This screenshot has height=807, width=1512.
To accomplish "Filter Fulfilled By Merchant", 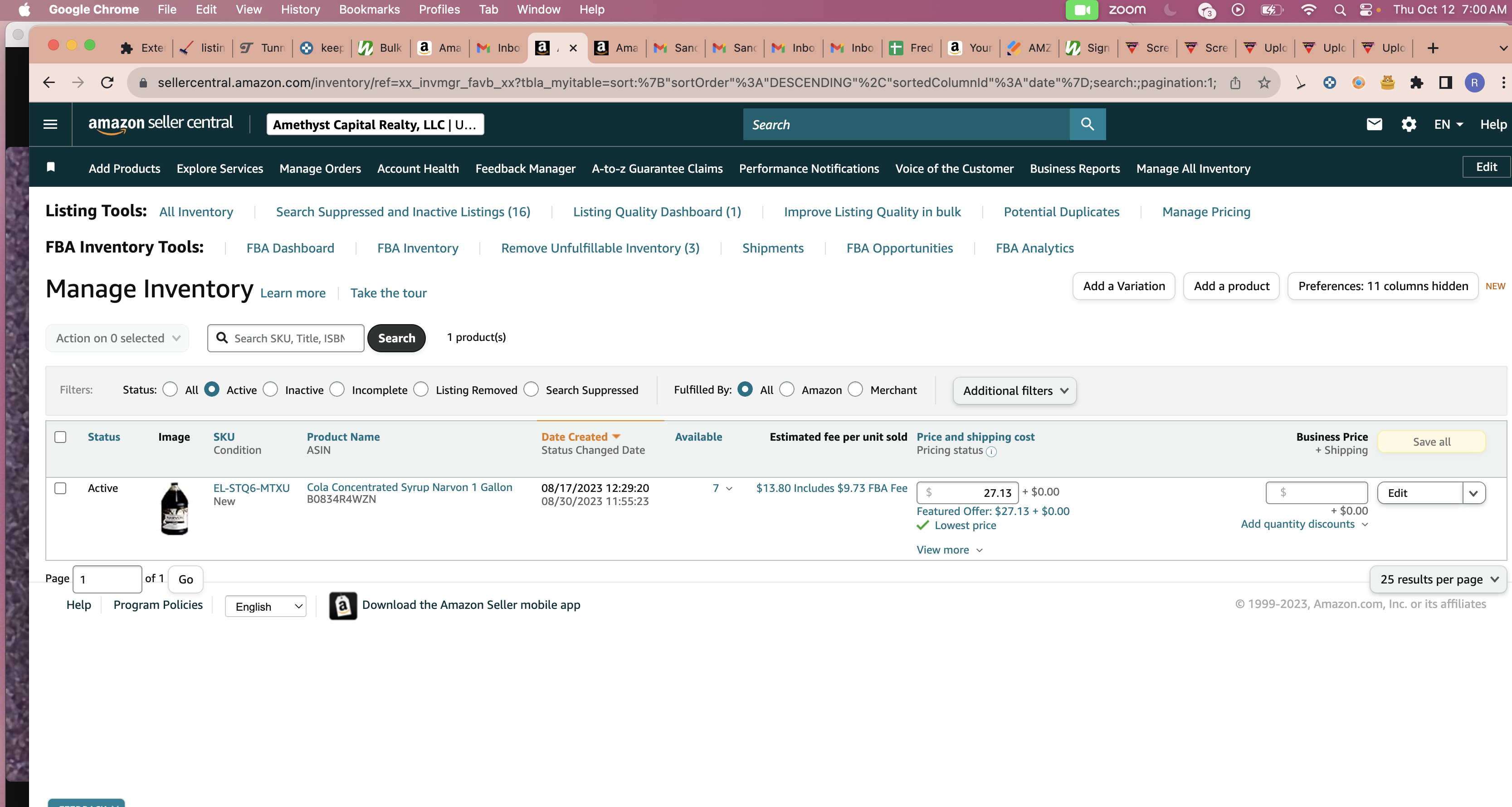I will [856, 390].
